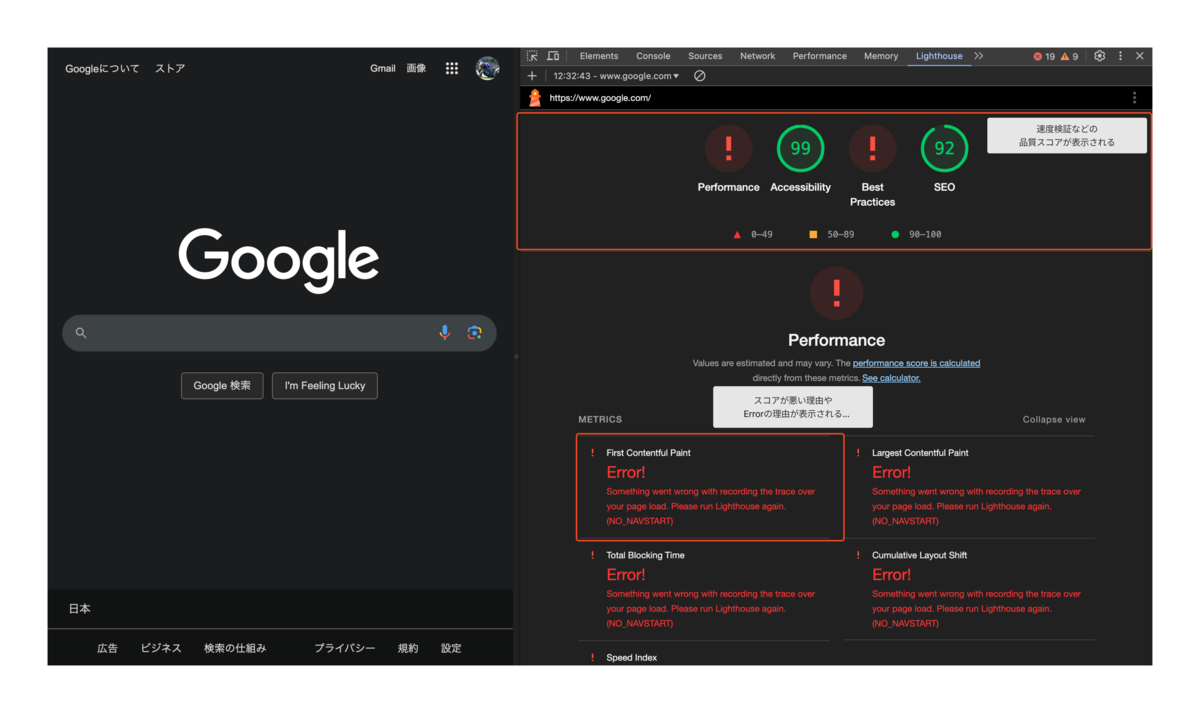This screenshot has width=1200, height=713.
Task: Start a new Lighthouse report with plus icon
Action: [532, 76]
